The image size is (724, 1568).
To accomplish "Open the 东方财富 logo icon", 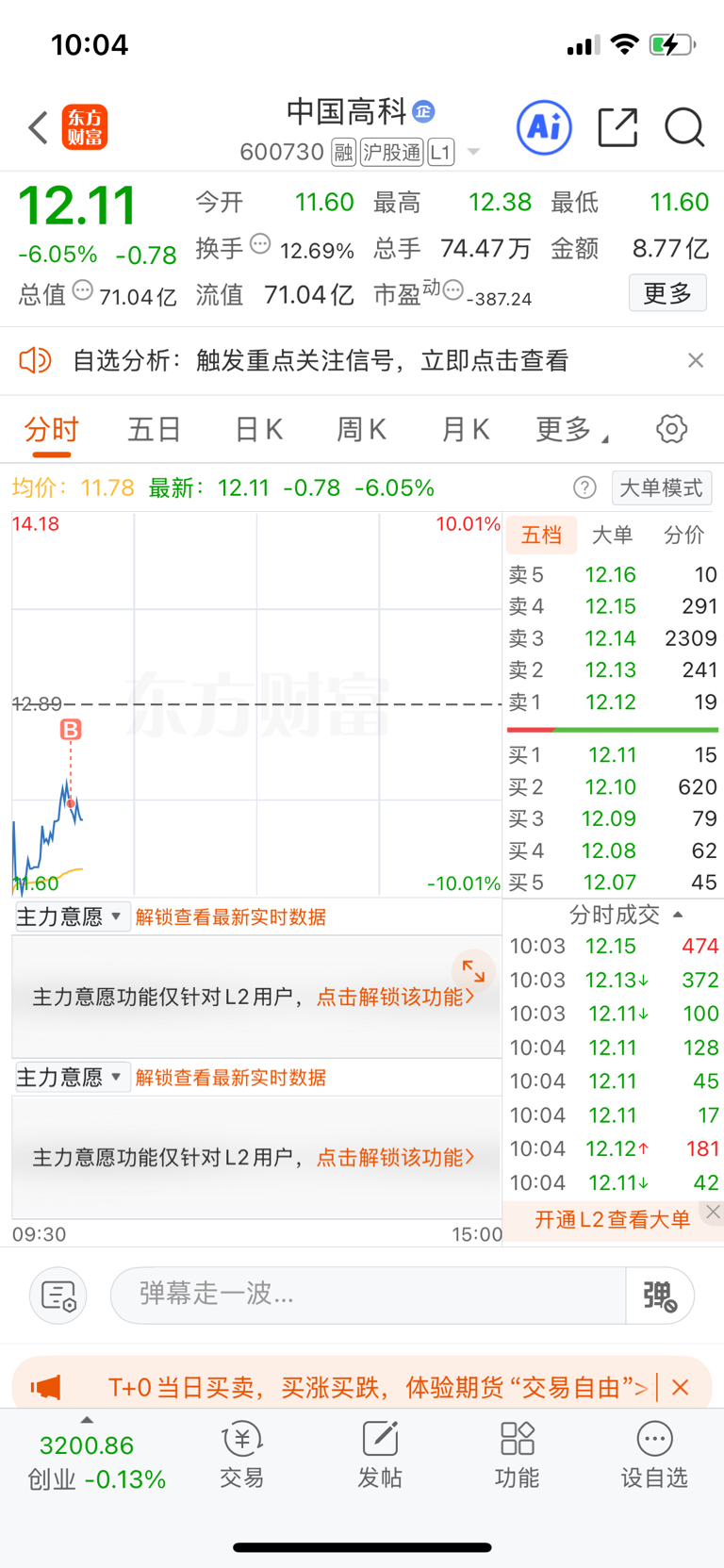I will point(85,127).
